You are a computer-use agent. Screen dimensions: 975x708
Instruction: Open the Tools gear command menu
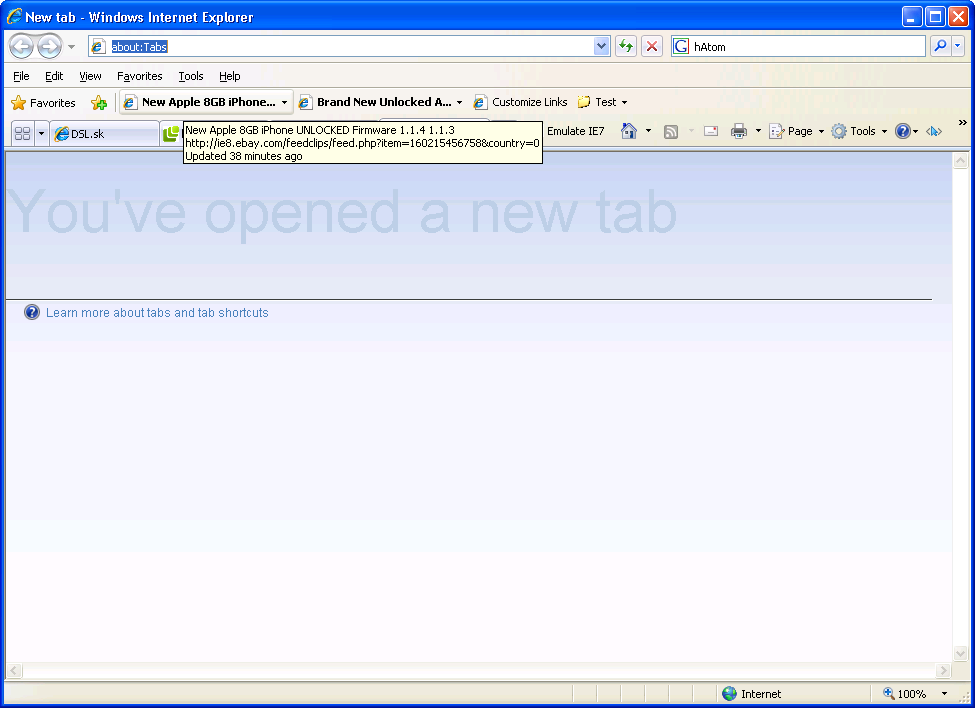pyautogui.click(x=859, y=131)
